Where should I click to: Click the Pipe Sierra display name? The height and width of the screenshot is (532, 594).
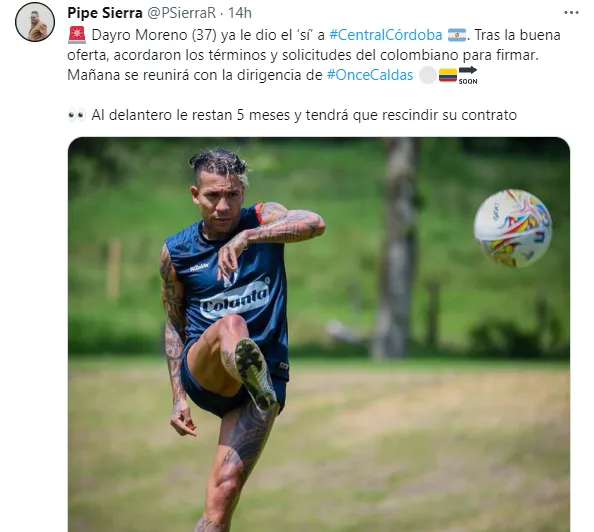tap(105, 13)
